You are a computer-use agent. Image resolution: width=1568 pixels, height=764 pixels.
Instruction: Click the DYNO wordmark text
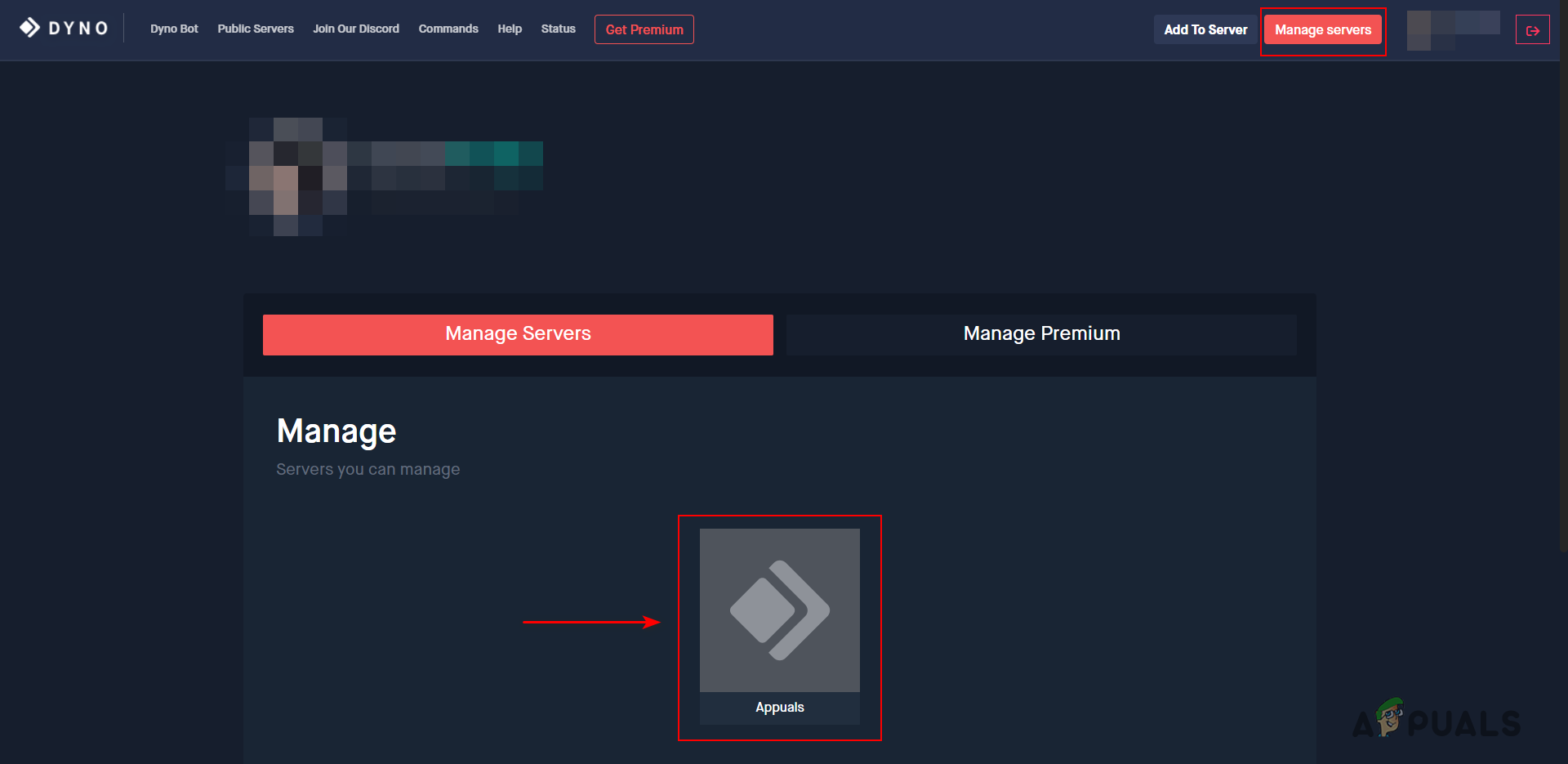coord(78,29)
